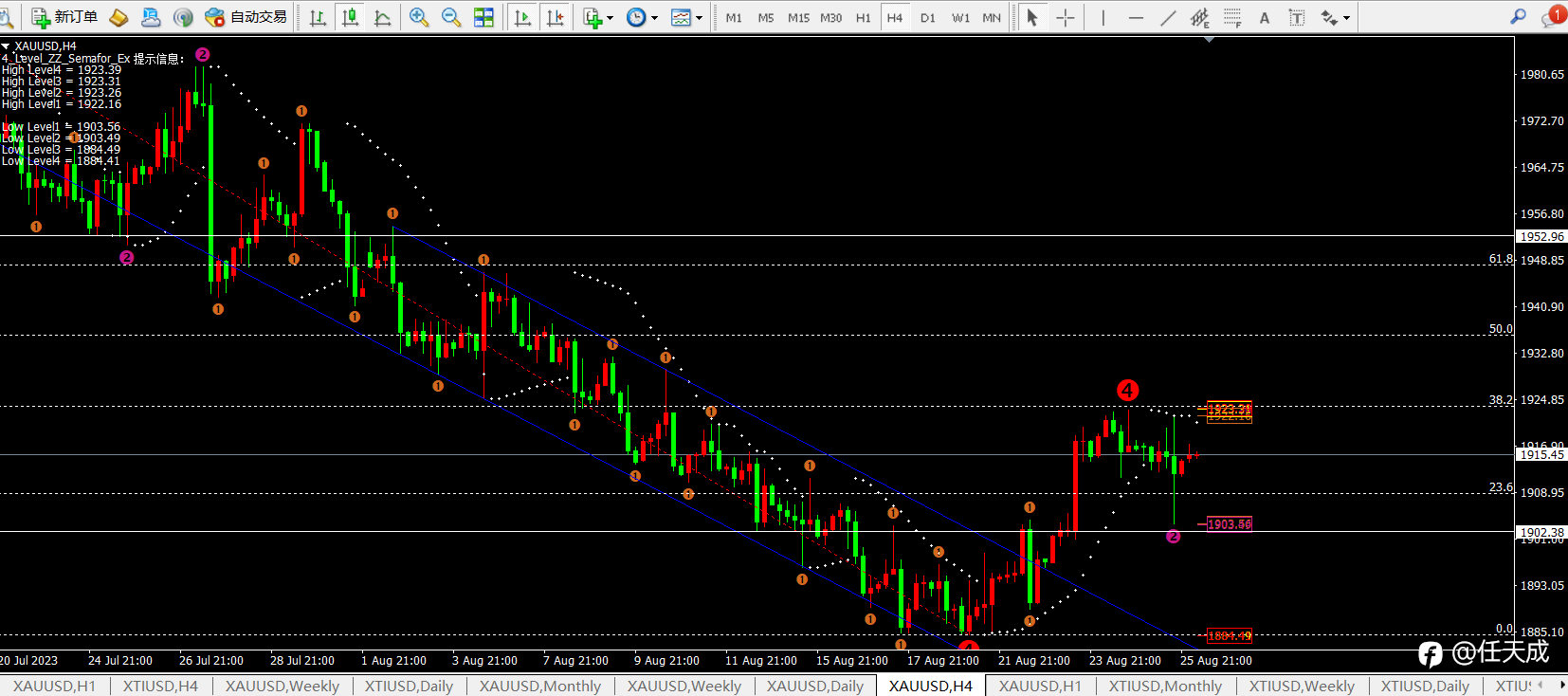Viewport: 1568px width, 696px height.
Task: Click the active H4 timeframe button
Action: click(x=895, y=17)
